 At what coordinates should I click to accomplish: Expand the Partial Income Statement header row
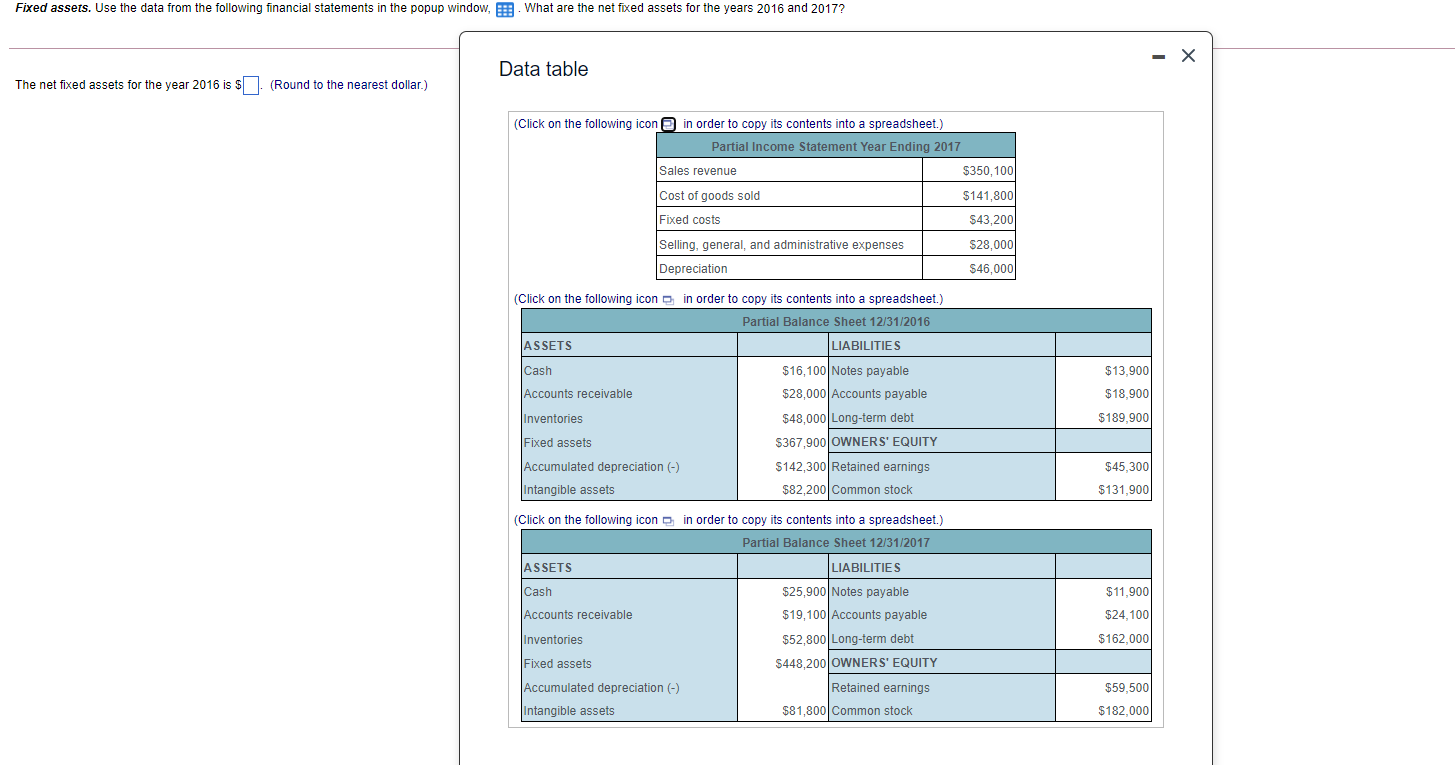tap(835, 145)
